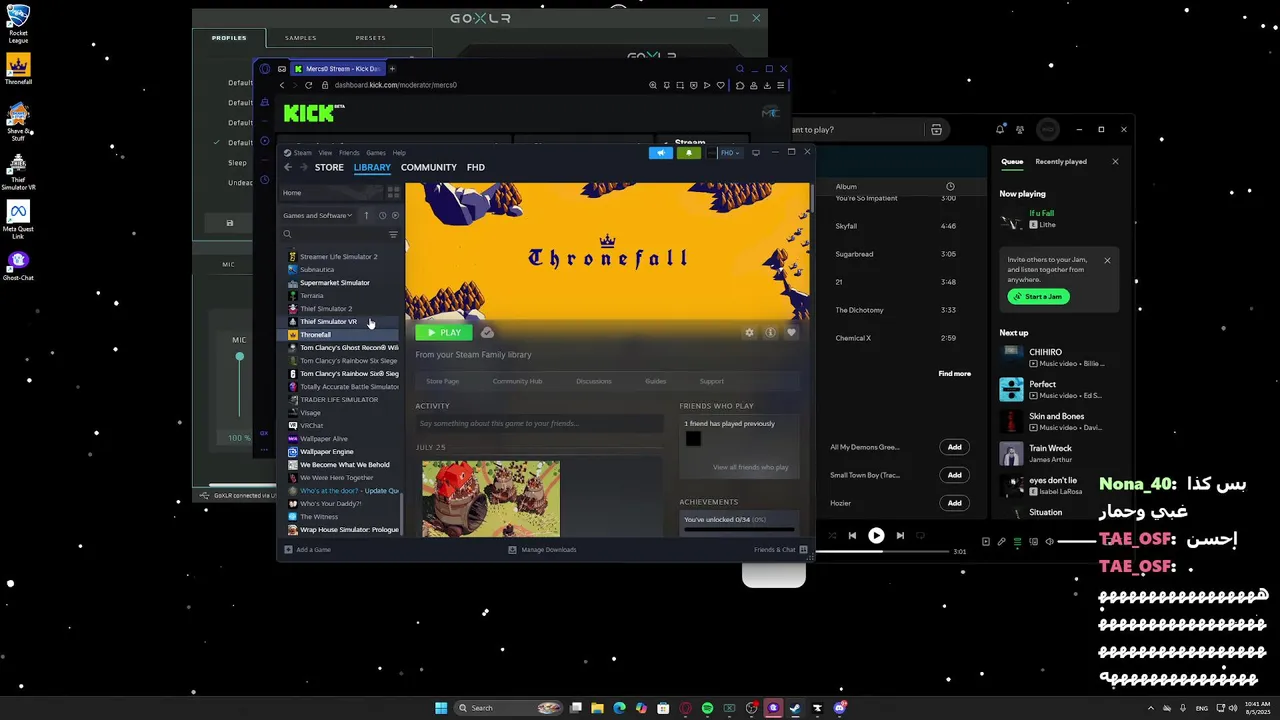Open View menu in Steam

pos(325,153)
